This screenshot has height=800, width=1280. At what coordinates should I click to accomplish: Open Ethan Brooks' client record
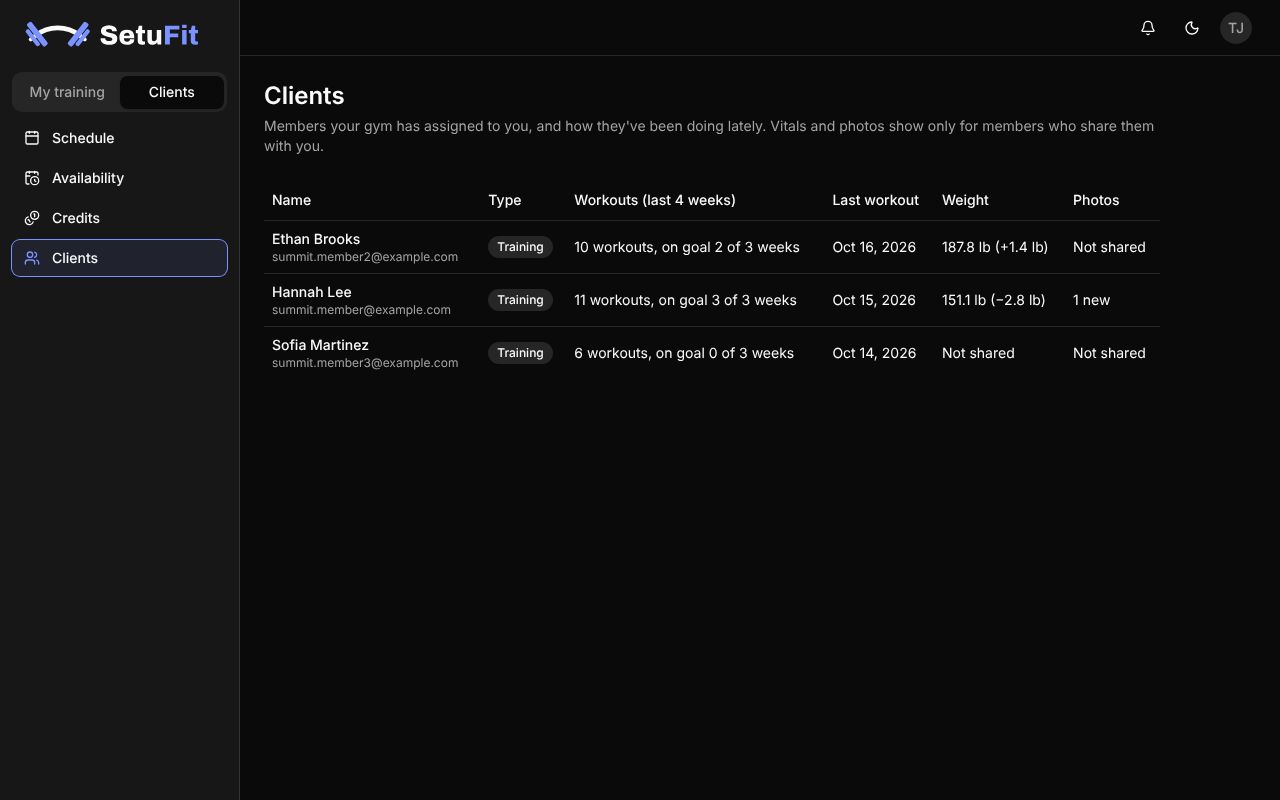(x=316, y=239)
